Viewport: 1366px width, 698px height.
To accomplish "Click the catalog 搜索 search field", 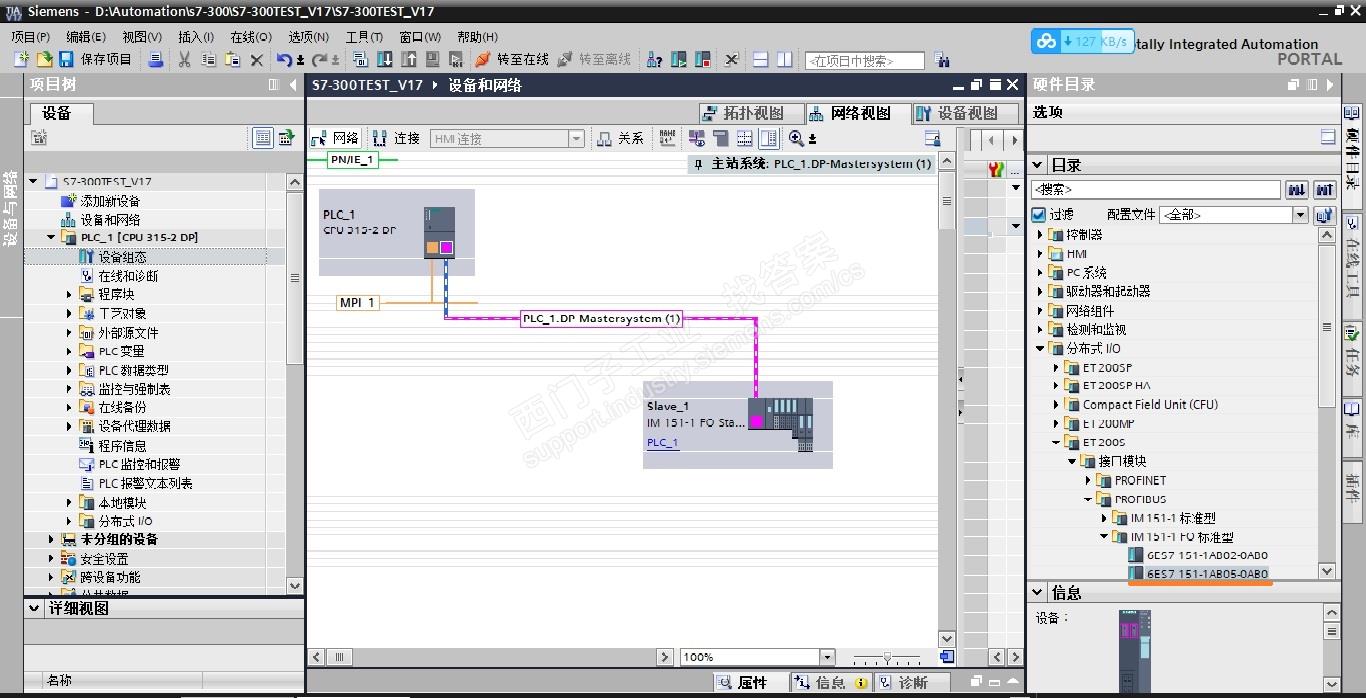I will coord(1156,189).
